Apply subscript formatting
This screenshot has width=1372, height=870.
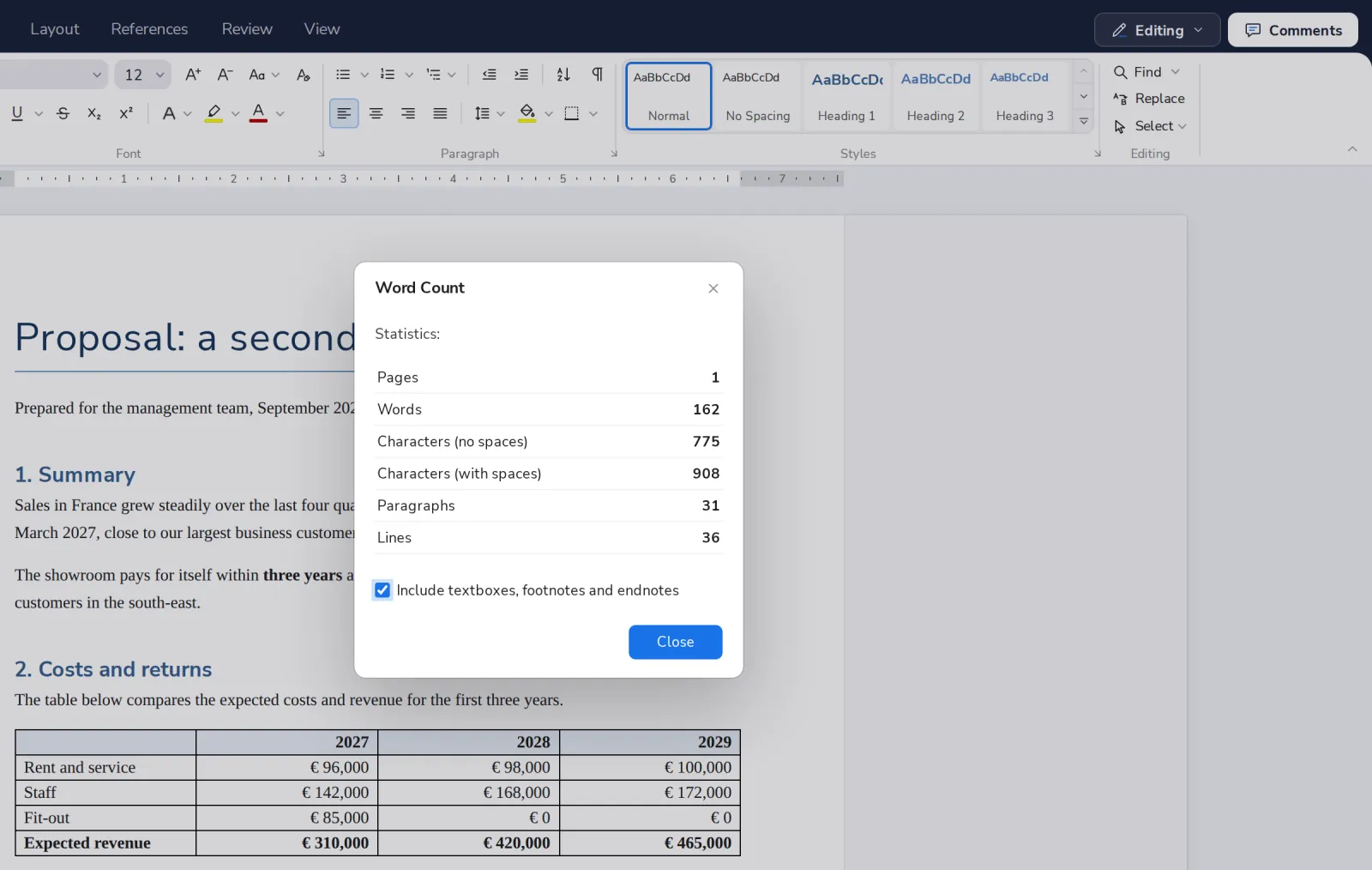94,113
